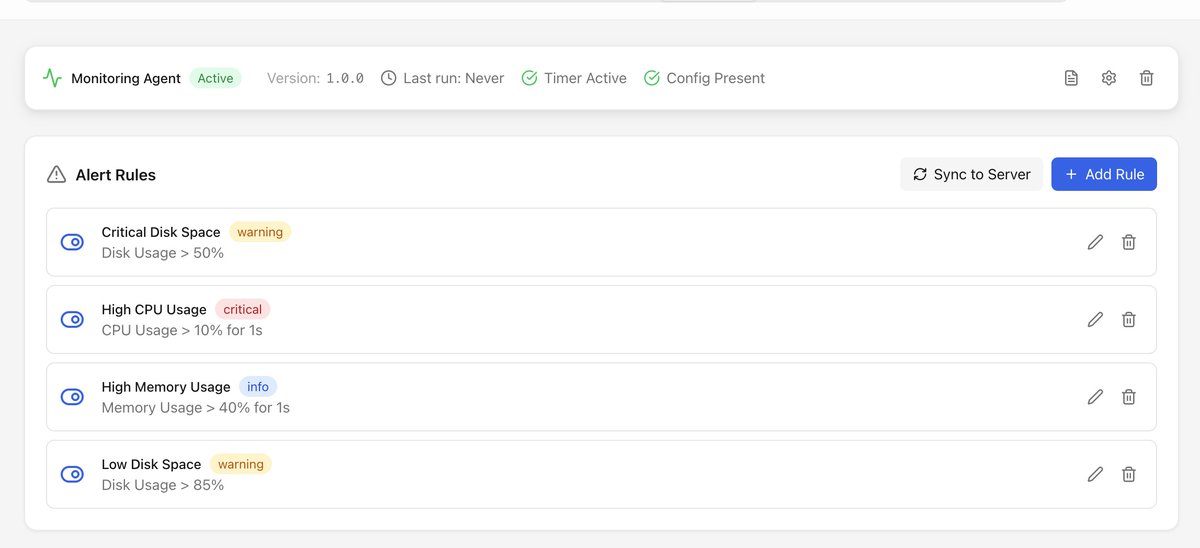1200x548 pixels.
Task: Click the critical badge on High CPU Usage
Action: click(x=243, y=309)
